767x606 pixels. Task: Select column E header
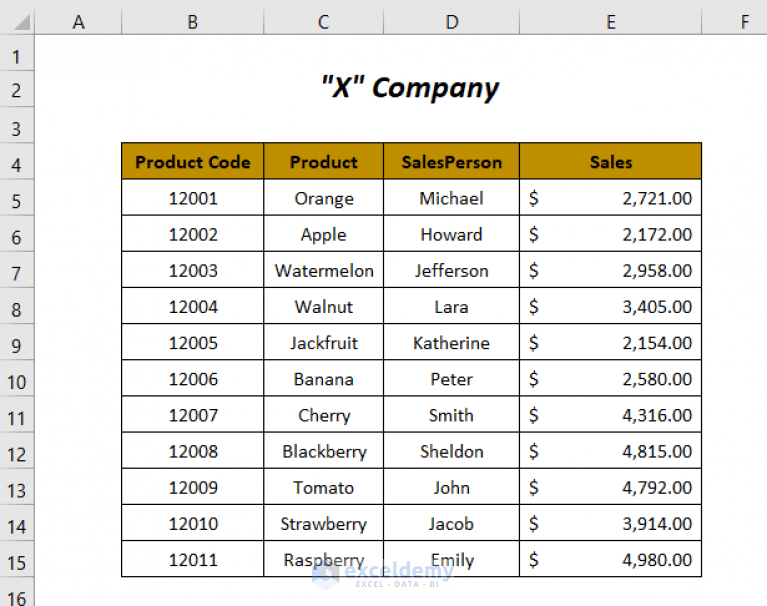(x=610, y=22)
